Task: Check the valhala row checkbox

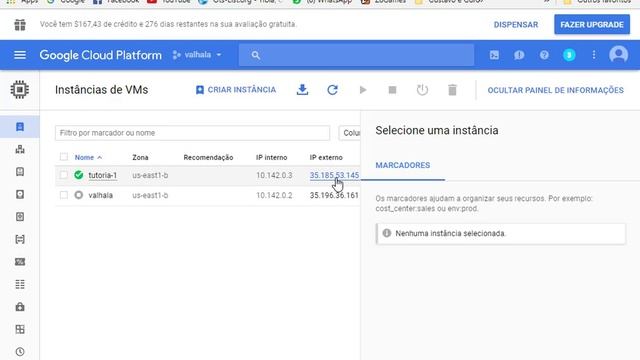Action: coord(64,195)
